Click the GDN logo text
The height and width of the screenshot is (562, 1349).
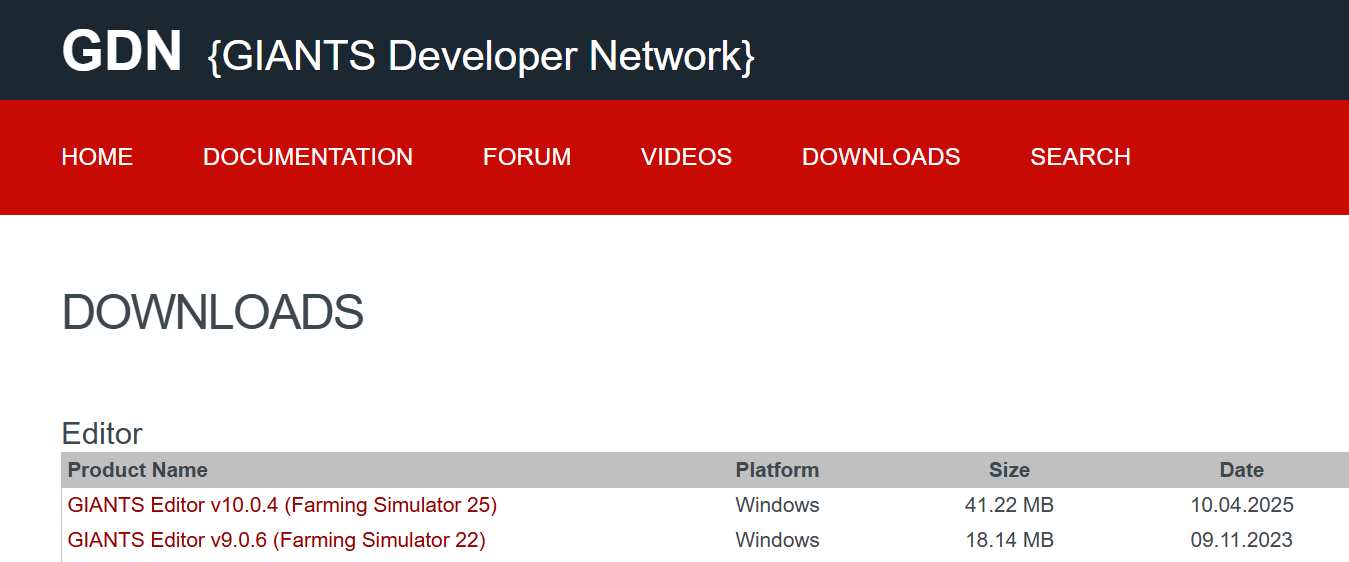[121, 51]
